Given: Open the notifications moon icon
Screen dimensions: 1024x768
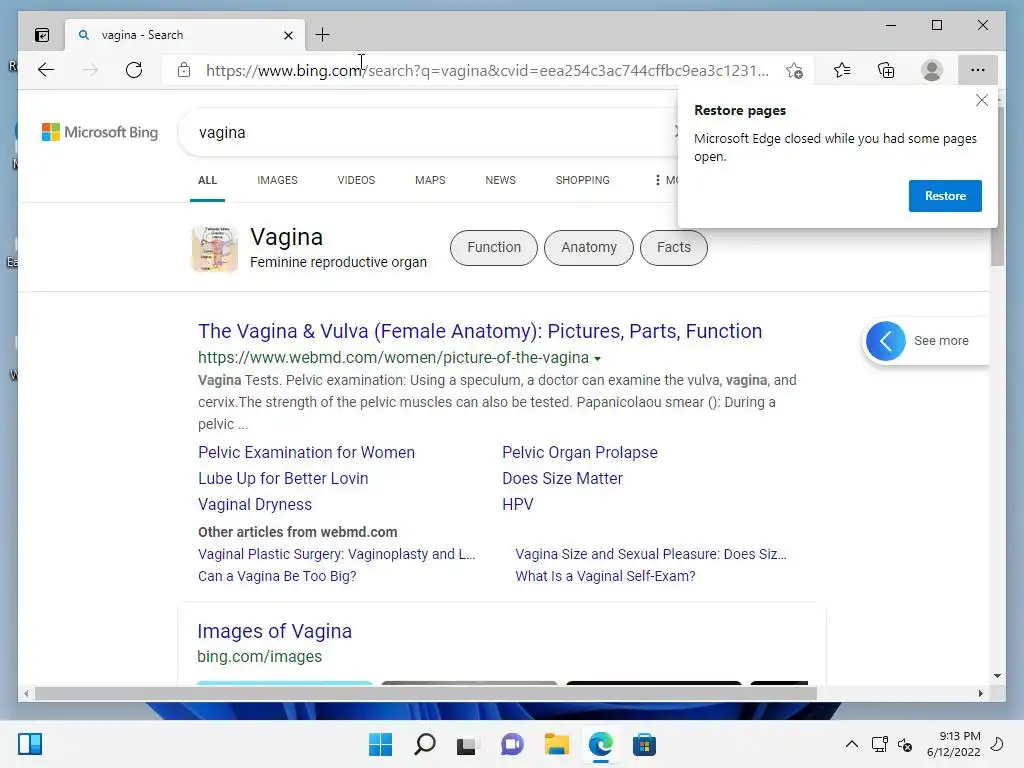Looking at the screenshot, I should click(997, 744).
